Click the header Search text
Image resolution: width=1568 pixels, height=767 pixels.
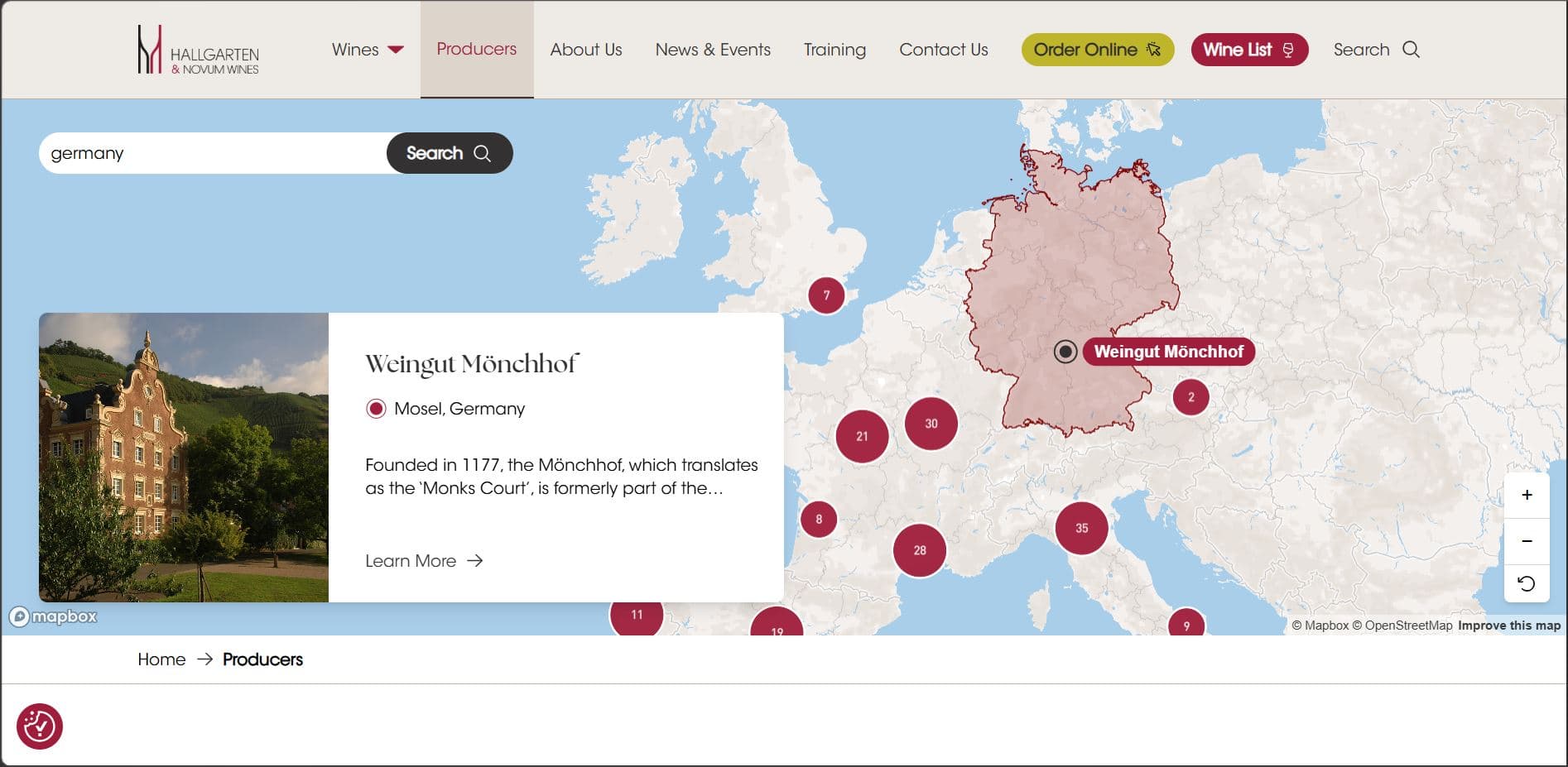pyautogui.click(x=1361, y=50)
